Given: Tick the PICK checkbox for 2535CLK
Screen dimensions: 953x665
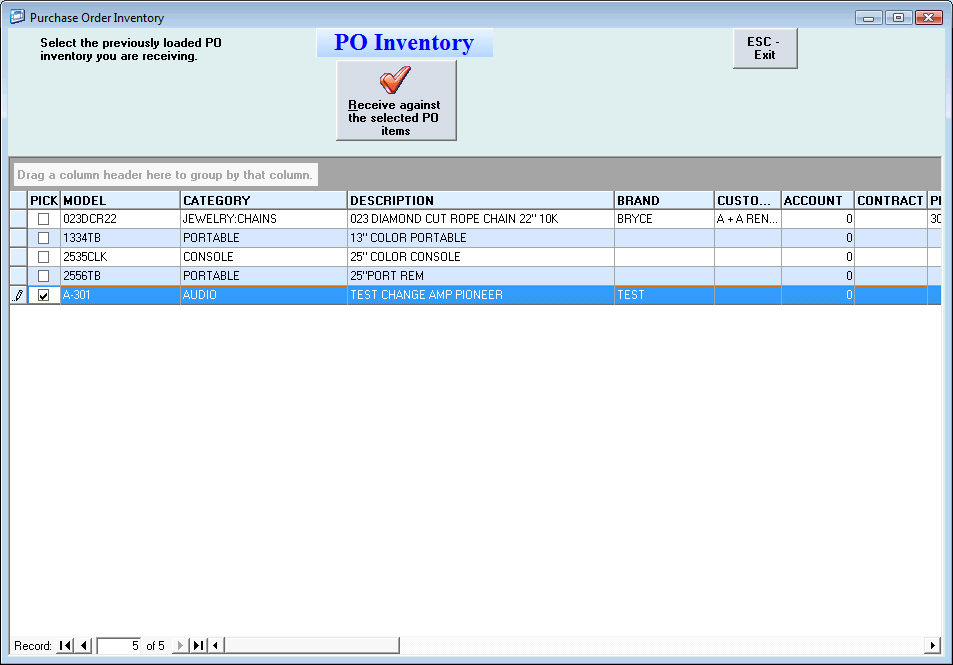Looking at the screenshot, I should pyautogui.click(x=43, y=257).
